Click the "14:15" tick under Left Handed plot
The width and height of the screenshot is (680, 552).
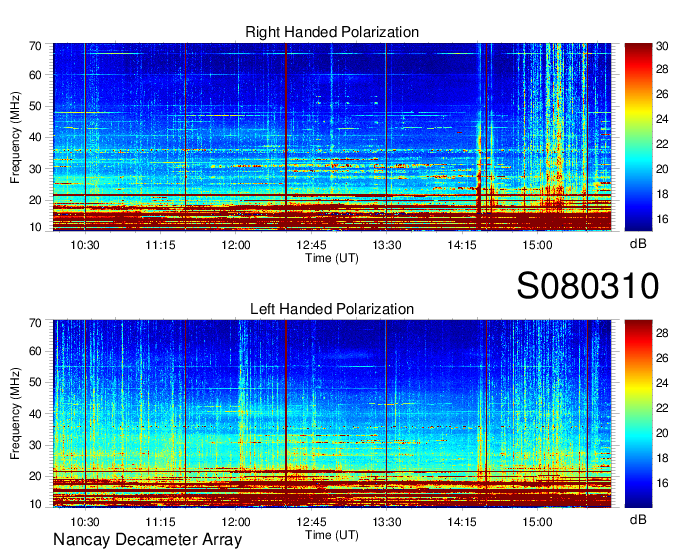coord(462,522)
